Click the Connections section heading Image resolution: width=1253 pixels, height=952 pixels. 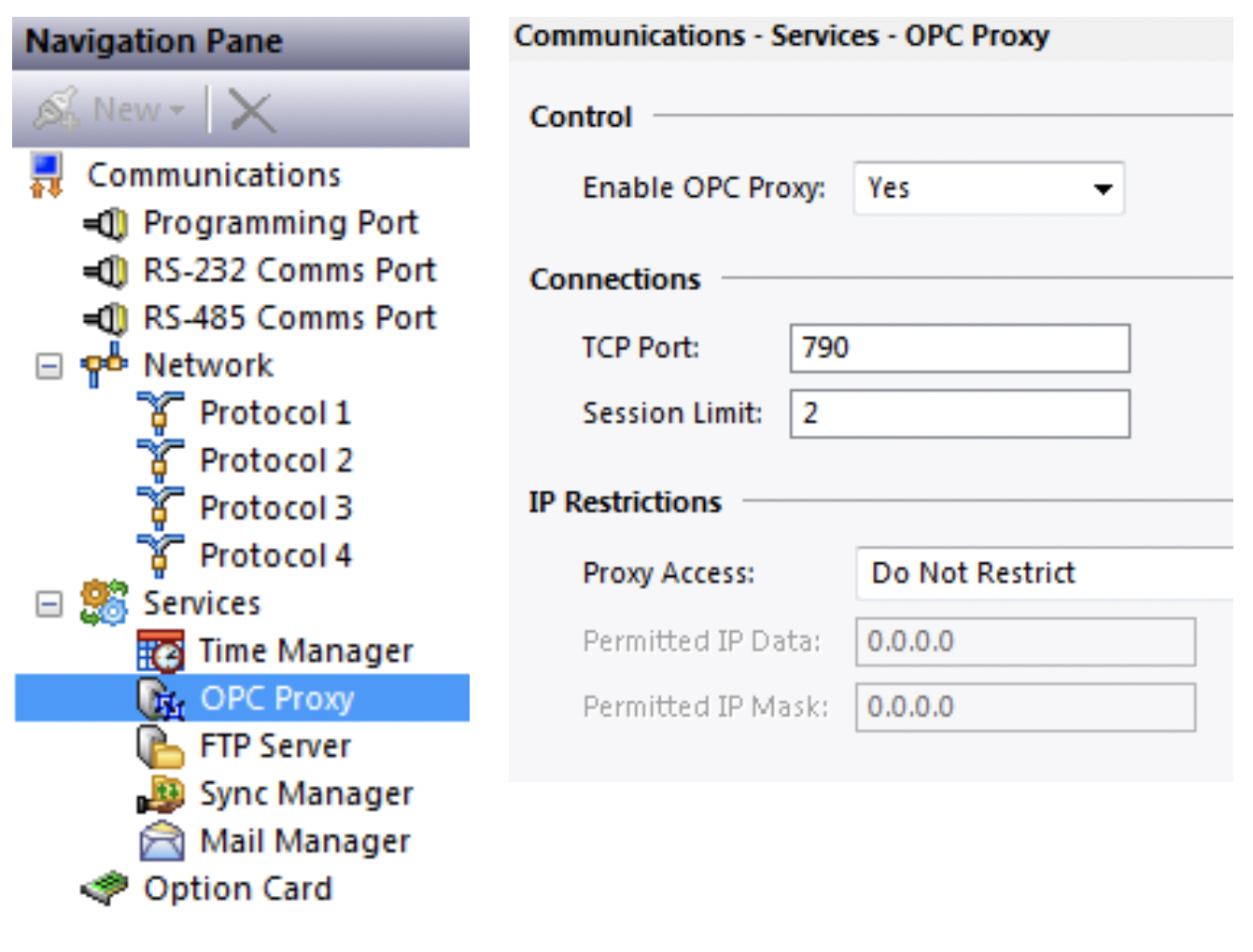615,280
